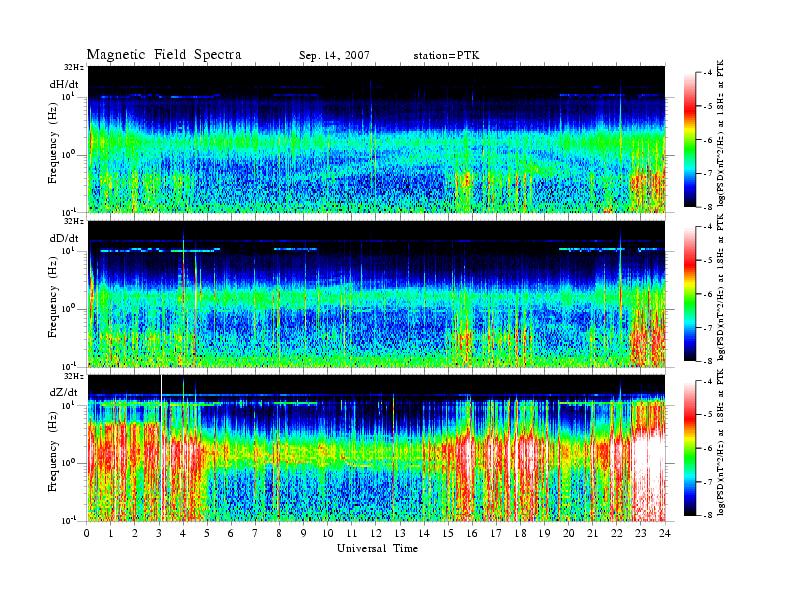Click hour "13" on the time axis

400,533
